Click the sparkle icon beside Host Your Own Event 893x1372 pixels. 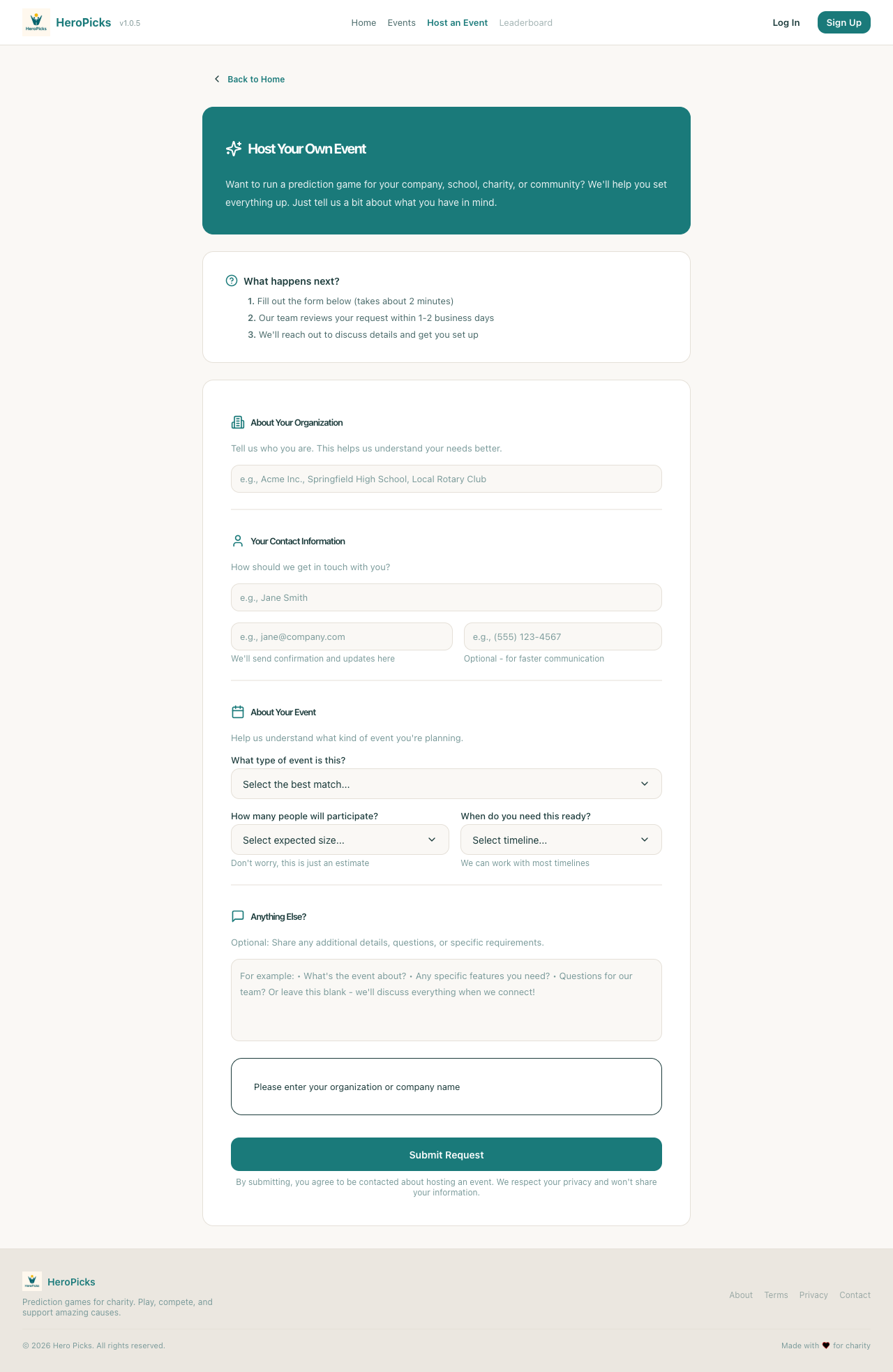coord(234,149)
